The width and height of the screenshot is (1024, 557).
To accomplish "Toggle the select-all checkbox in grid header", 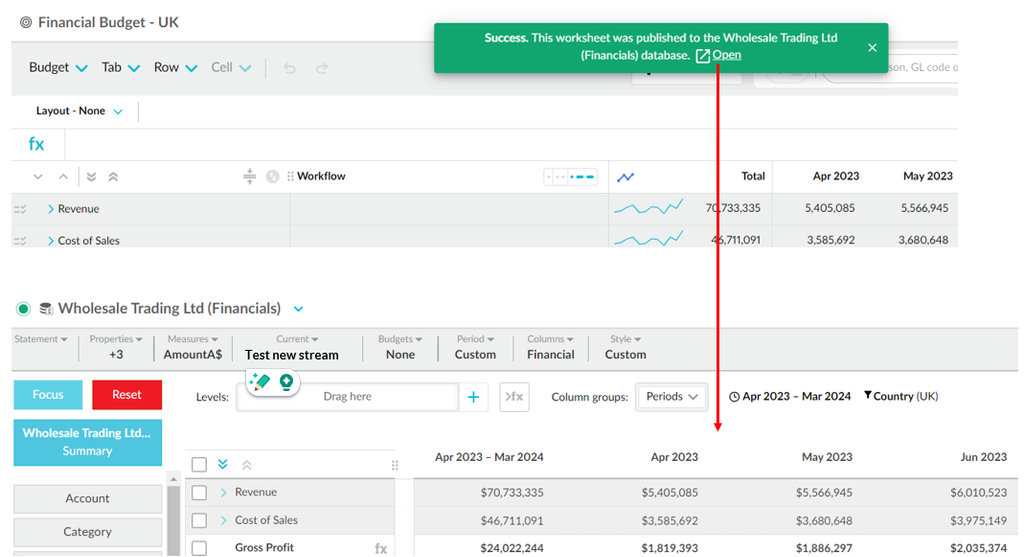I will pyautogui.click(x=199, y=465).
